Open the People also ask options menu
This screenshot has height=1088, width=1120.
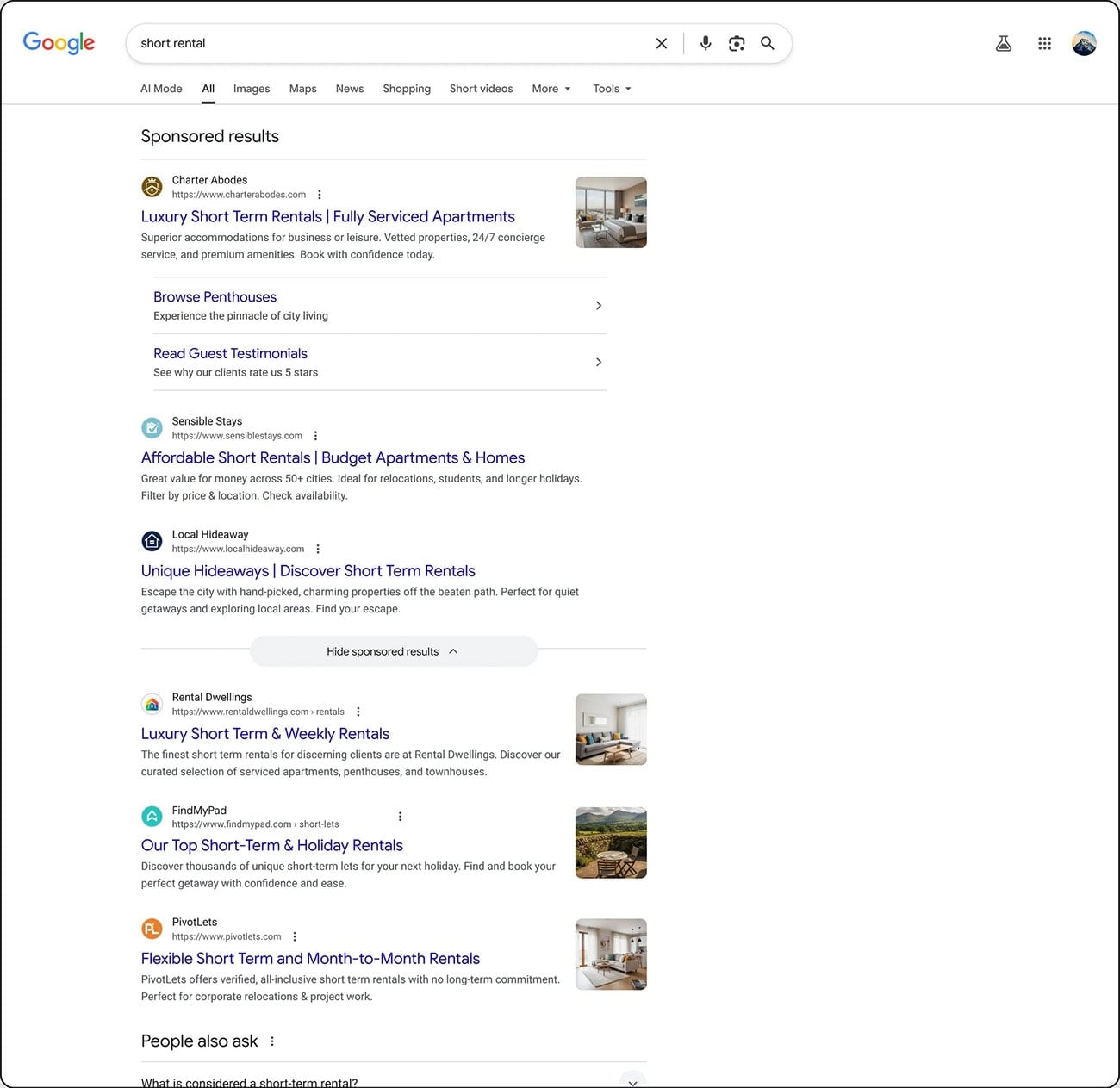pyautogui.click(x=271, y=1041)
